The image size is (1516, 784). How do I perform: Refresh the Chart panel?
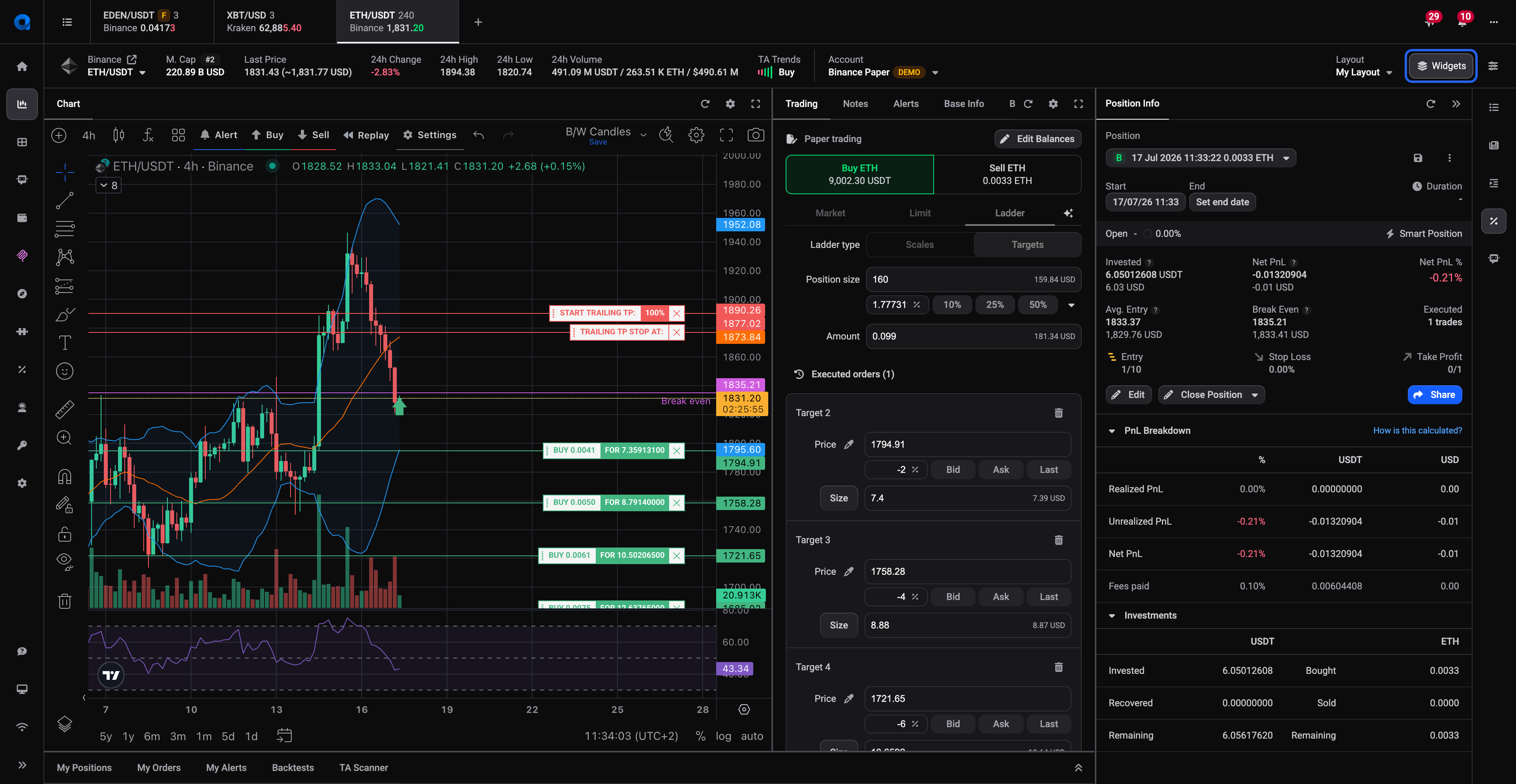[x=705, y=103]
